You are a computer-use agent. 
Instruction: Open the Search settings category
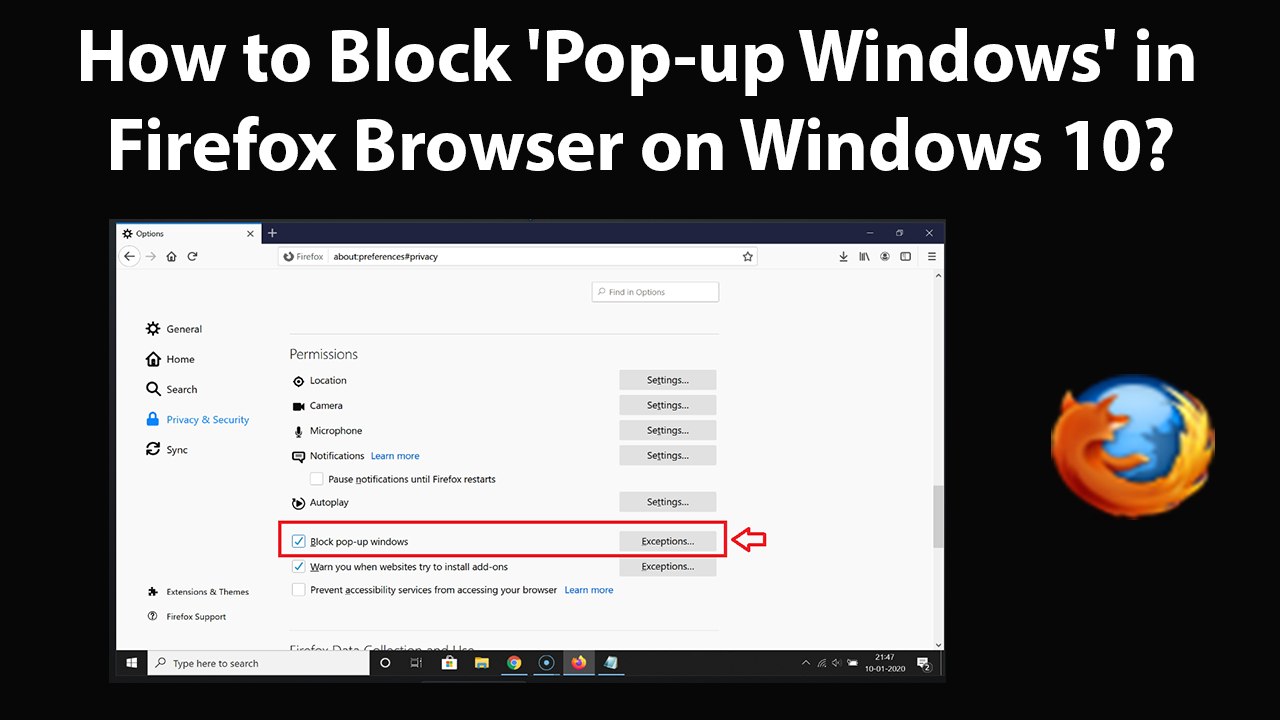point(171,389)
